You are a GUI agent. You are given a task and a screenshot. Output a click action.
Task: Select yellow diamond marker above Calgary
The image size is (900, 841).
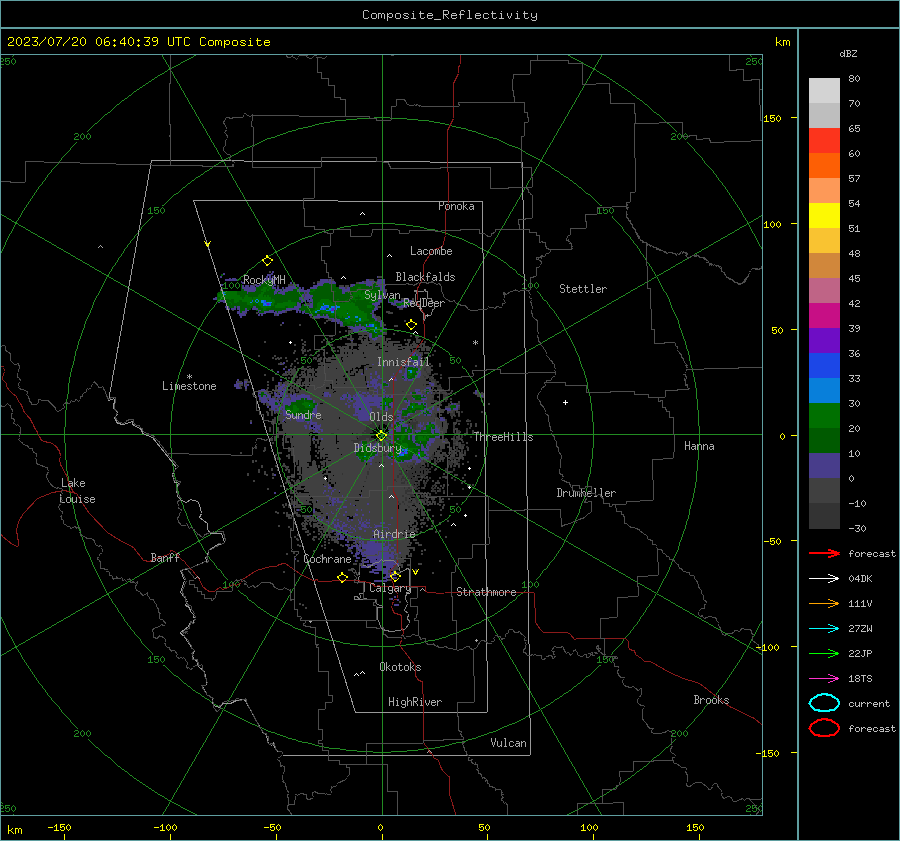[x=395, y=576]
